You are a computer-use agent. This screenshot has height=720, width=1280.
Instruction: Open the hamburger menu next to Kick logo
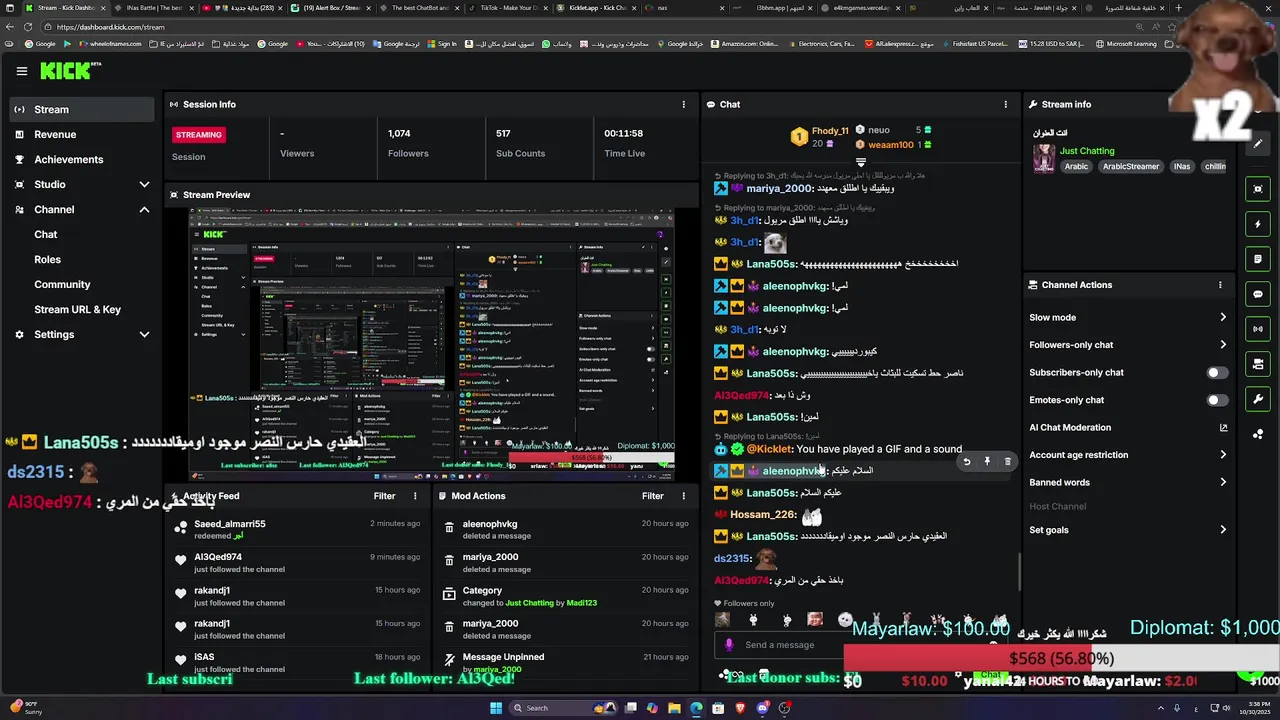coord(21,71)
